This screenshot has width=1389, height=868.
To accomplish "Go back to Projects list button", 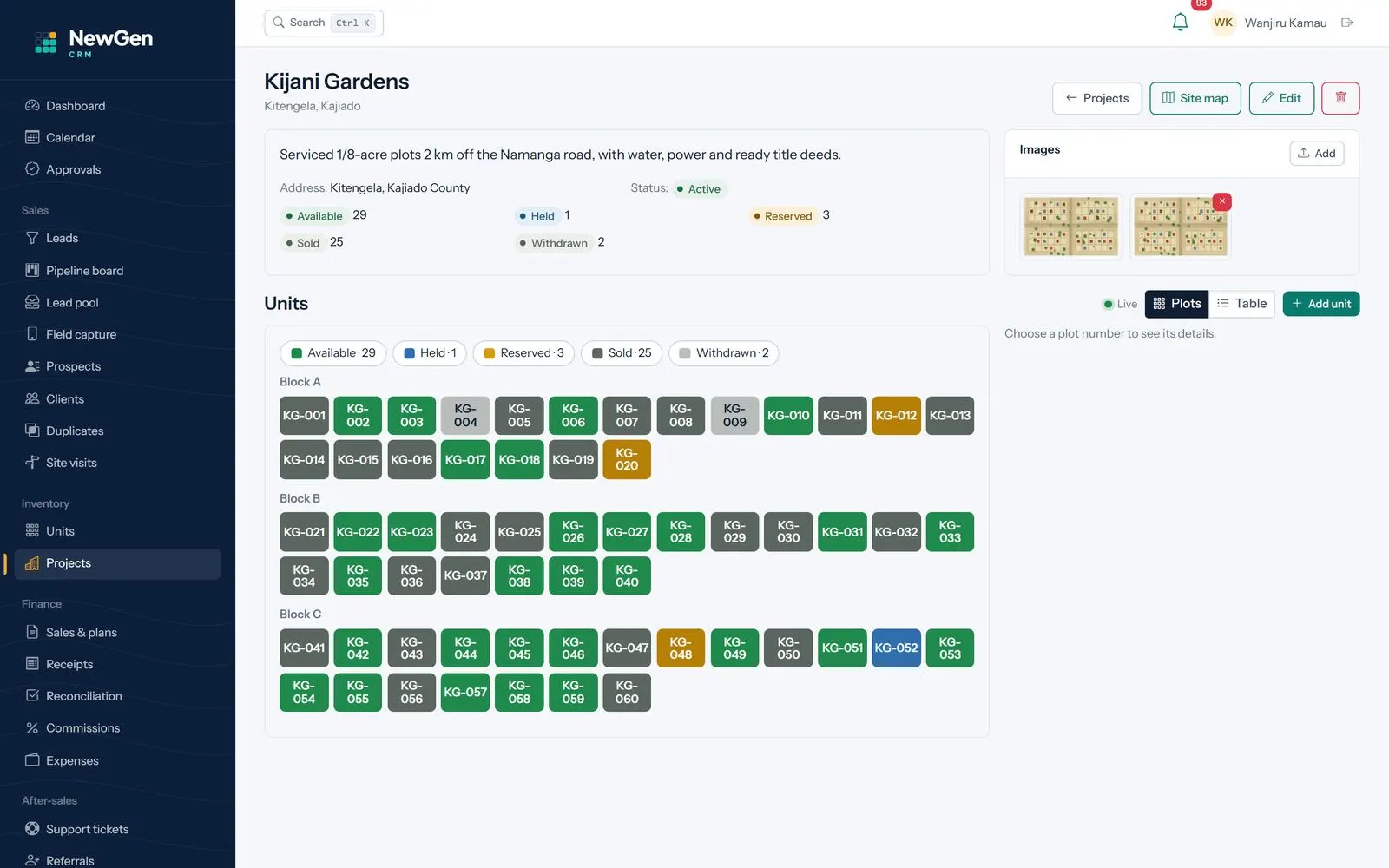I will pos(1097,98).
